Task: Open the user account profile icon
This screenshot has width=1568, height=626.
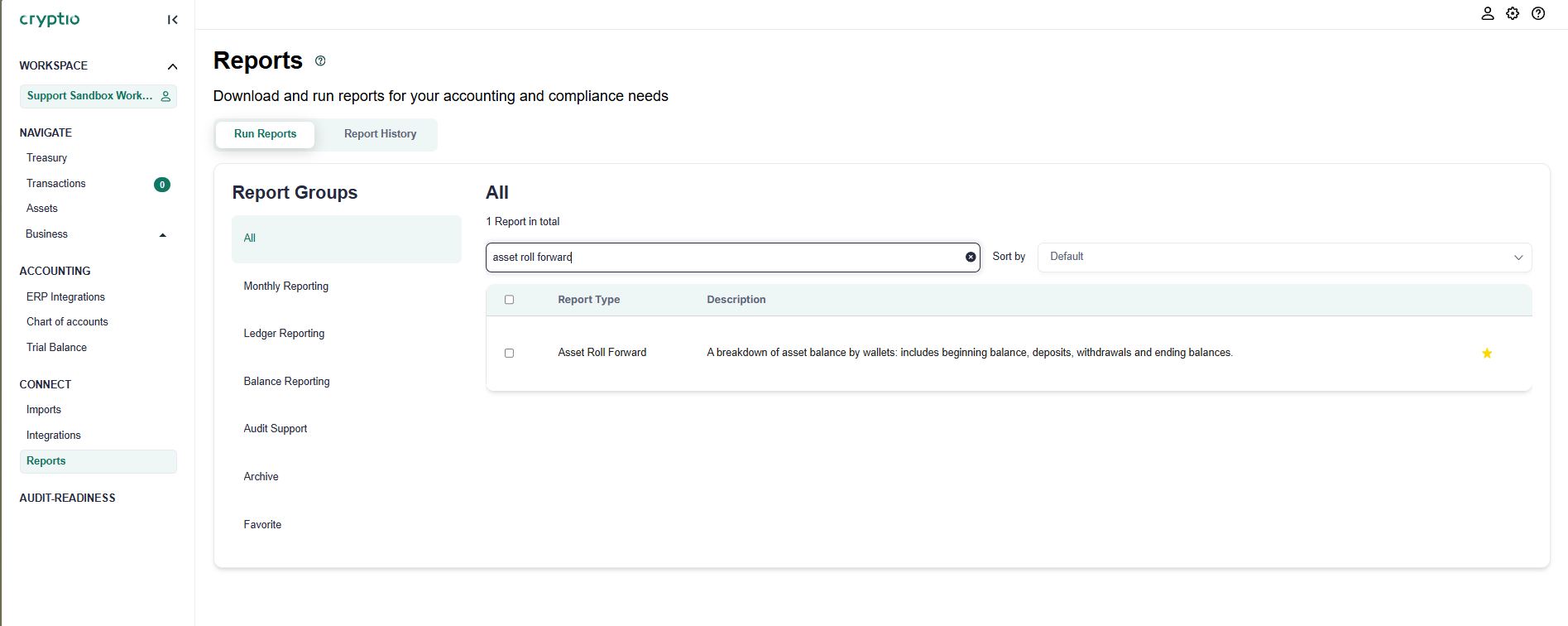Action: coord(1487,13)
